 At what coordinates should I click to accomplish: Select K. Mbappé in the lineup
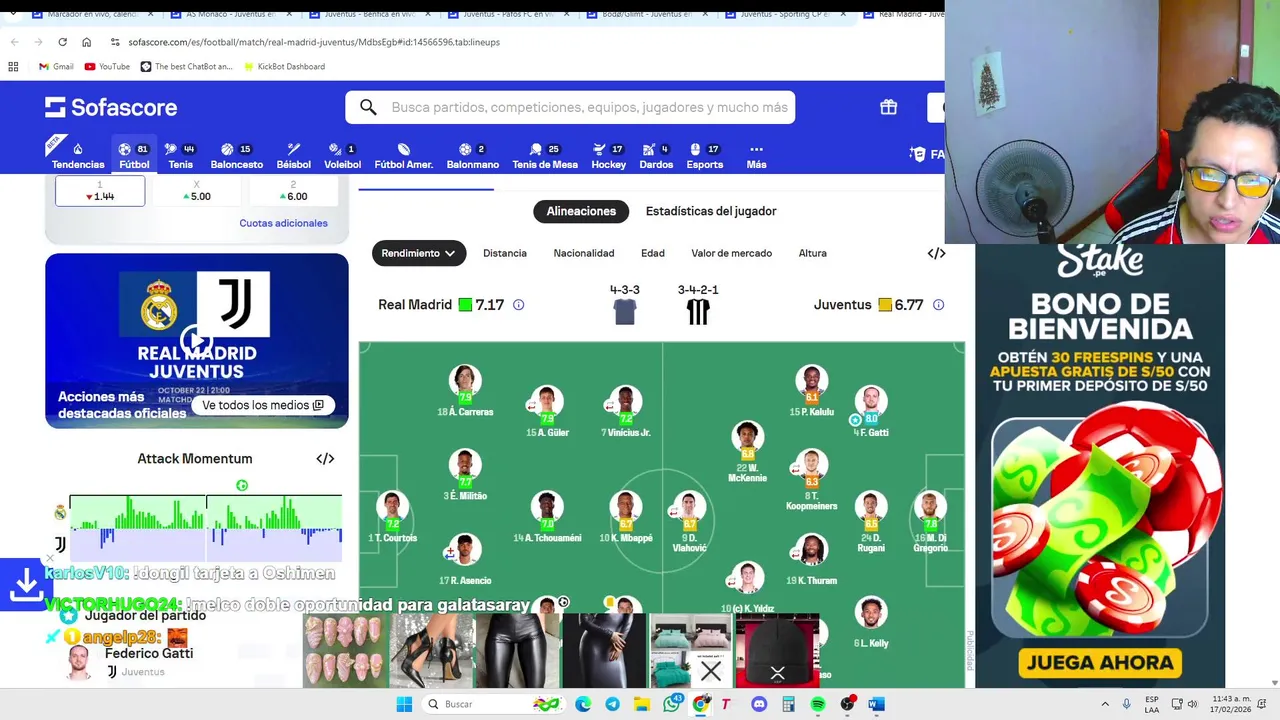pyautogui.click(x=626, y=516)
